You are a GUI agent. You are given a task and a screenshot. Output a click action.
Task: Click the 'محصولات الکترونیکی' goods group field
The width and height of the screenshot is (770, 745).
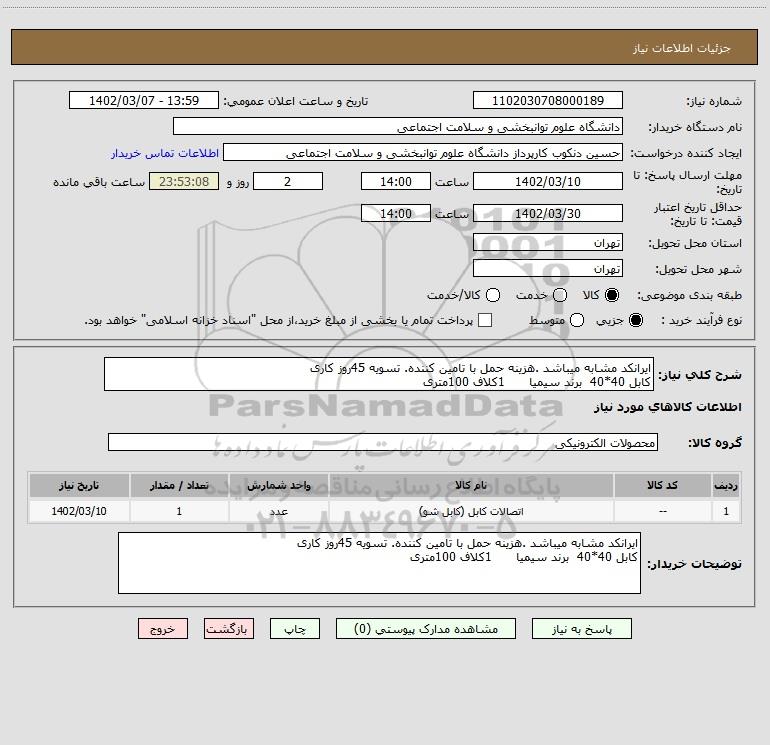[383, 442]
